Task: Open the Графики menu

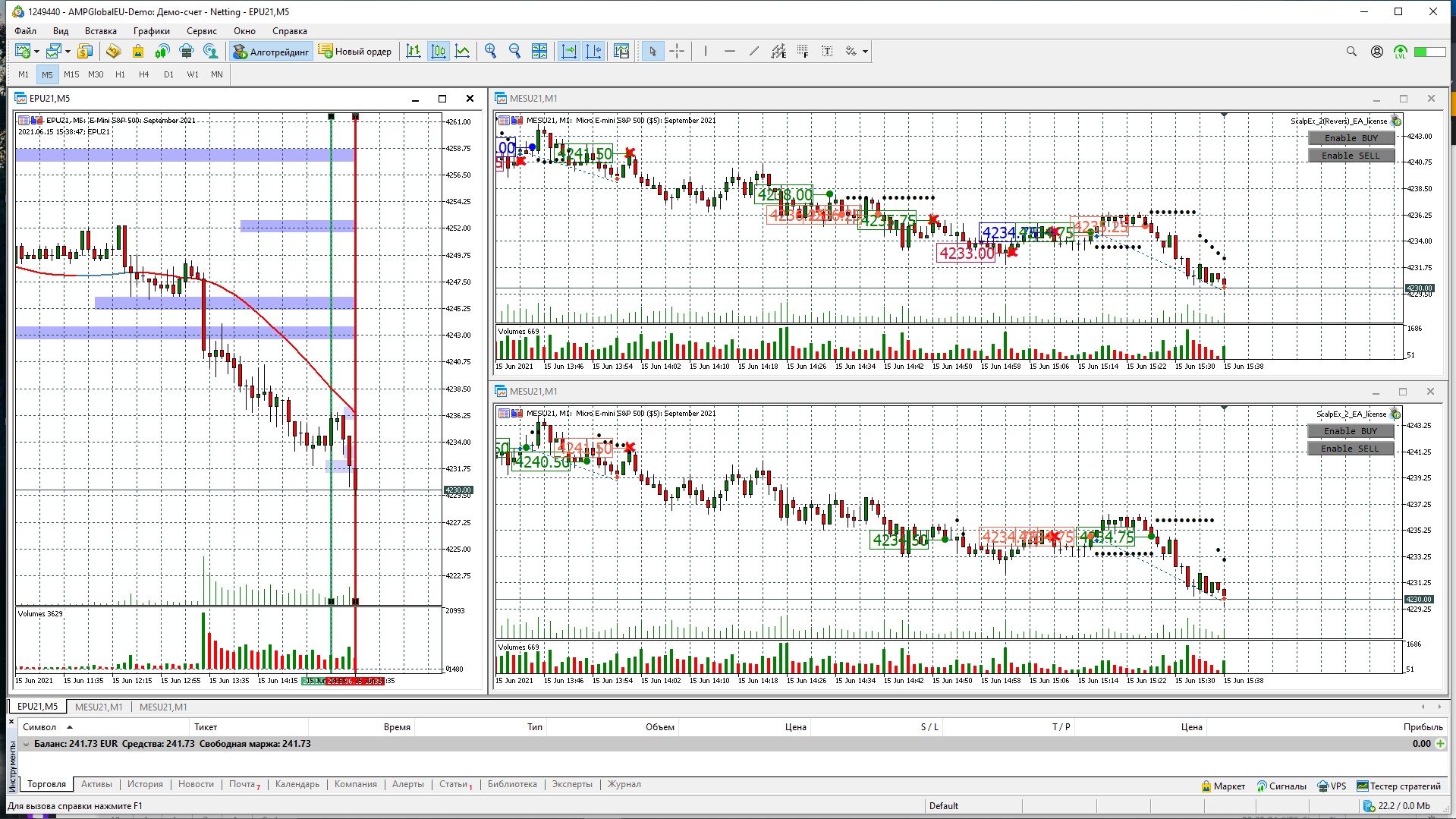Action: (x=151, y=31)
